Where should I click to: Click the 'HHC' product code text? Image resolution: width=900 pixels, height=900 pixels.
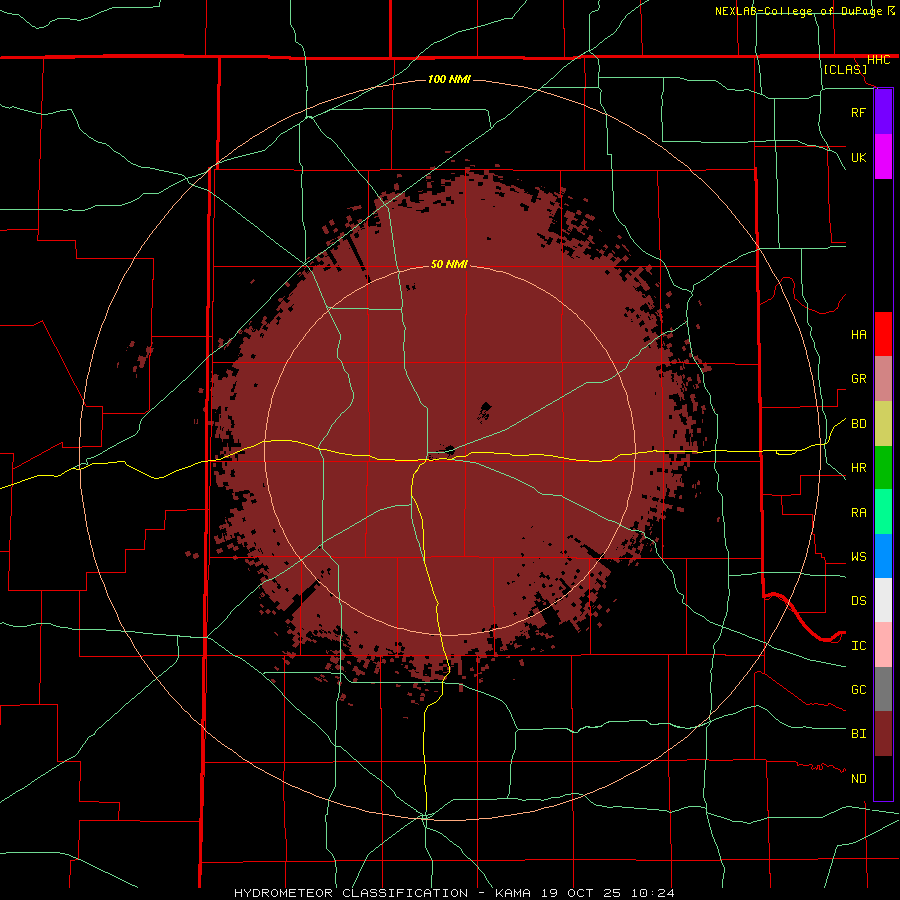(x=879, y=60)
